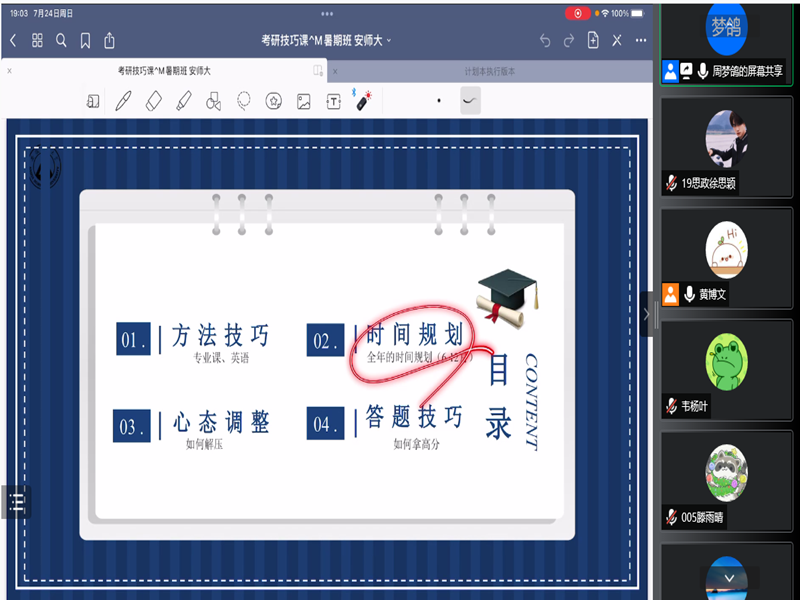The height and width of the screenshot is (600, 800).
Task: Expand the document title dropdown
Action: pyautogui.click(x=389, y=41)
